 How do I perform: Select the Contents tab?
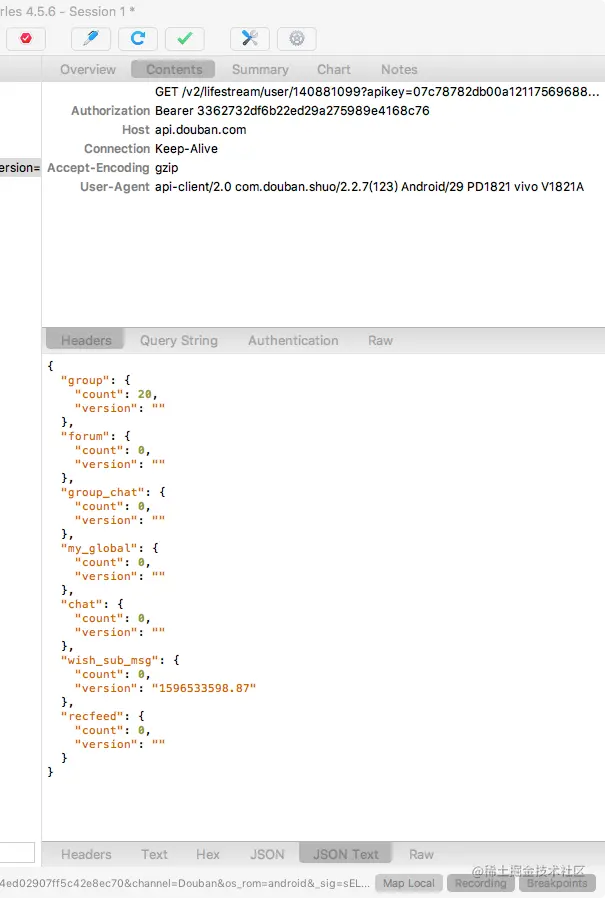coord(174,69)
